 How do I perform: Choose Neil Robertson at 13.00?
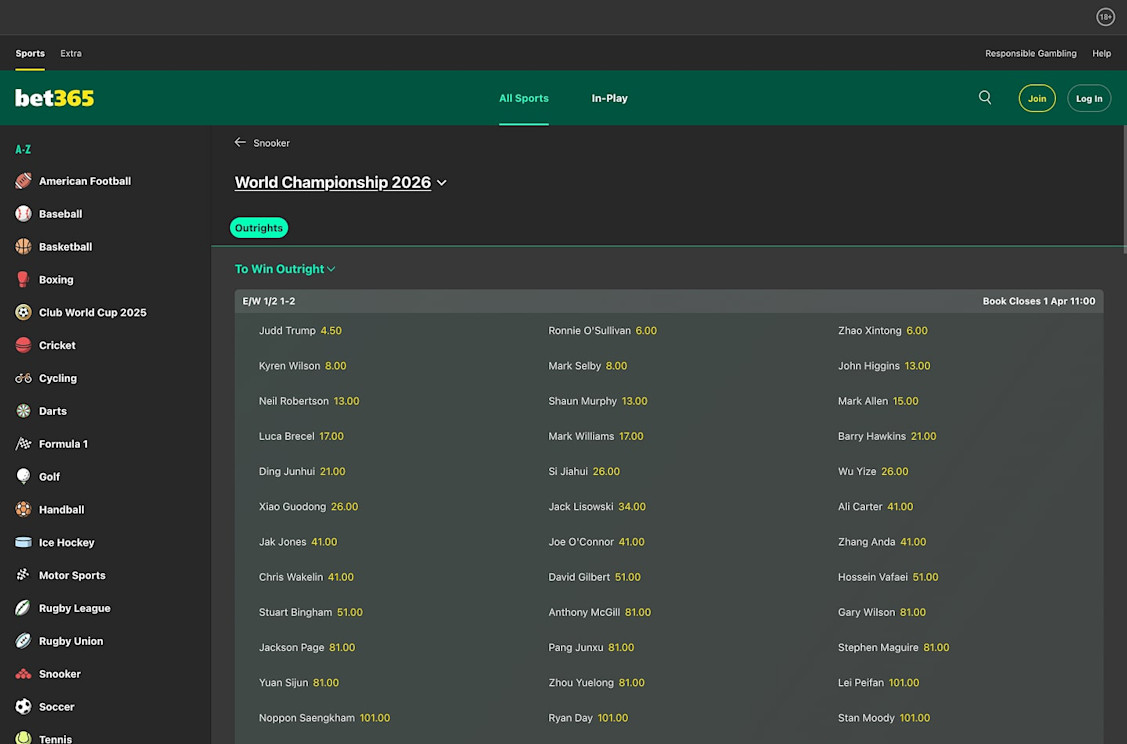pyautogui.click(x=309, y=401)
